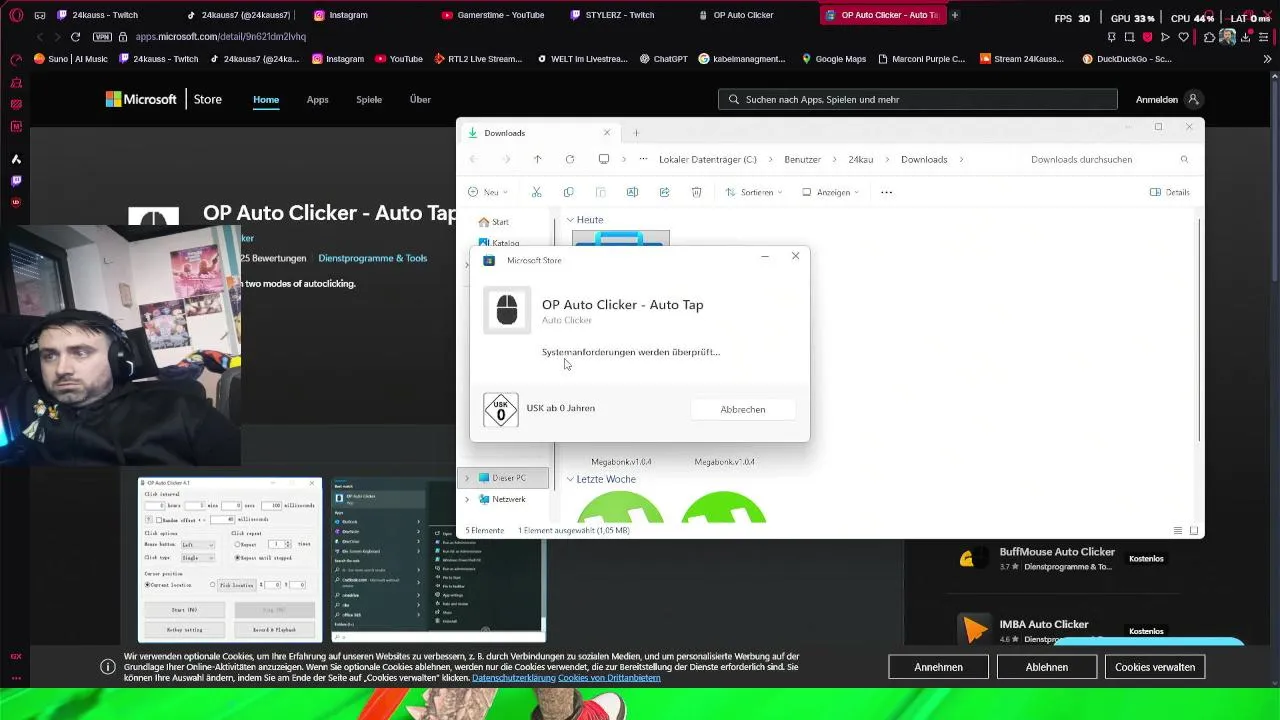Expand breadcrumb chevron after Downloads

(x=962, y=159)
